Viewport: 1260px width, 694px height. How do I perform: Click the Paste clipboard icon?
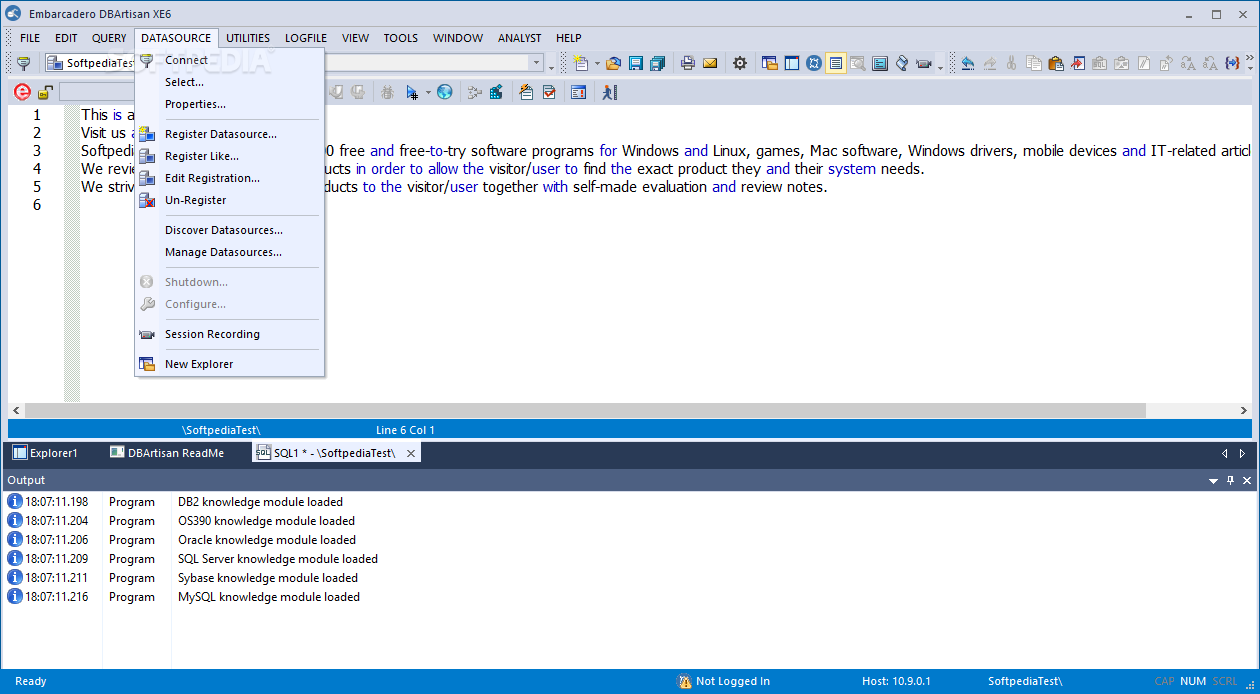1056,63
